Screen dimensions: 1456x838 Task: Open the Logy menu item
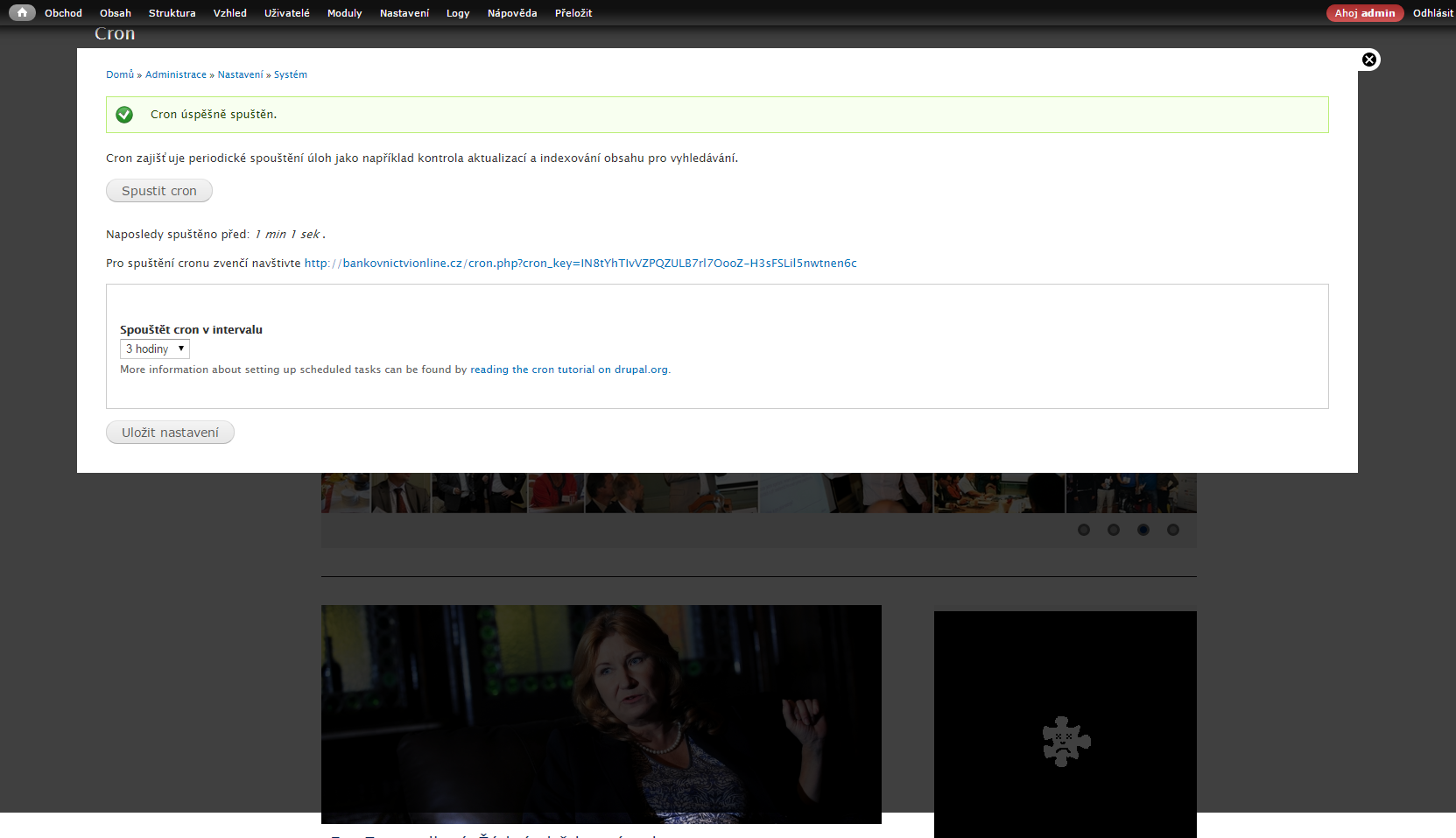coord(458,13)
